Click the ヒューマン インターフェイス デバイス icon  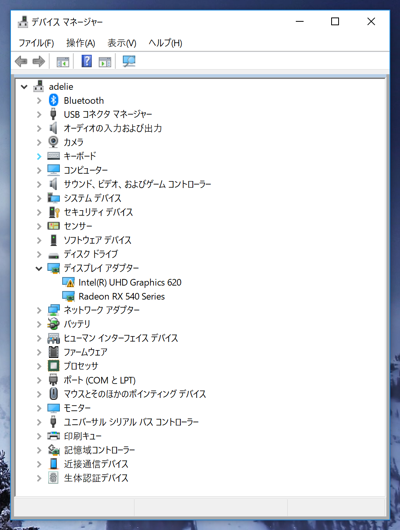click(x=53, y=338)
